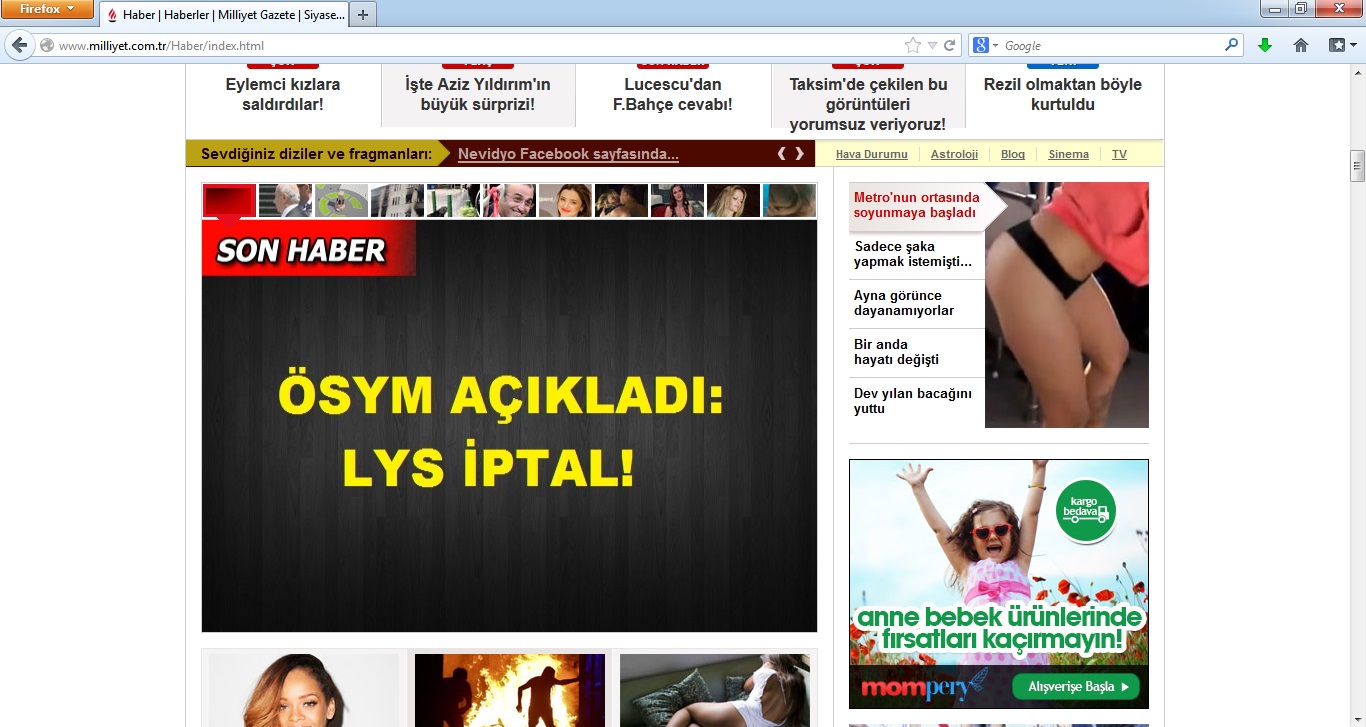Click the vertical scrollbar thumb
Screen dimensions: 1366x727
[1357, 166]
